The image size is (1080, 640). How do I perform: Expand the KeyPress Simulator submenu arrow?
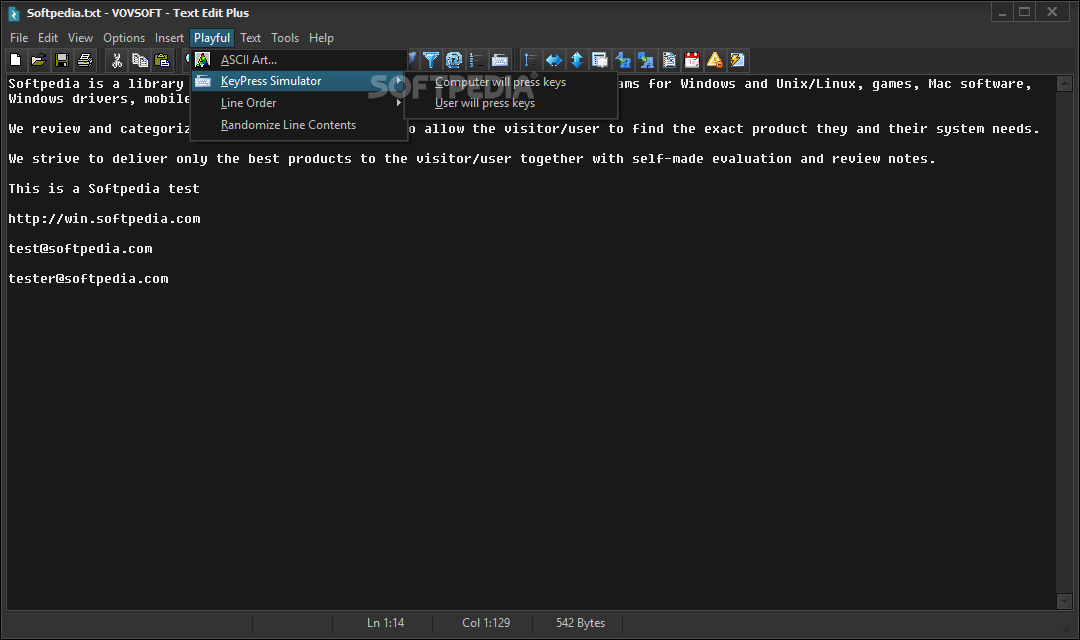click(398, 81)
